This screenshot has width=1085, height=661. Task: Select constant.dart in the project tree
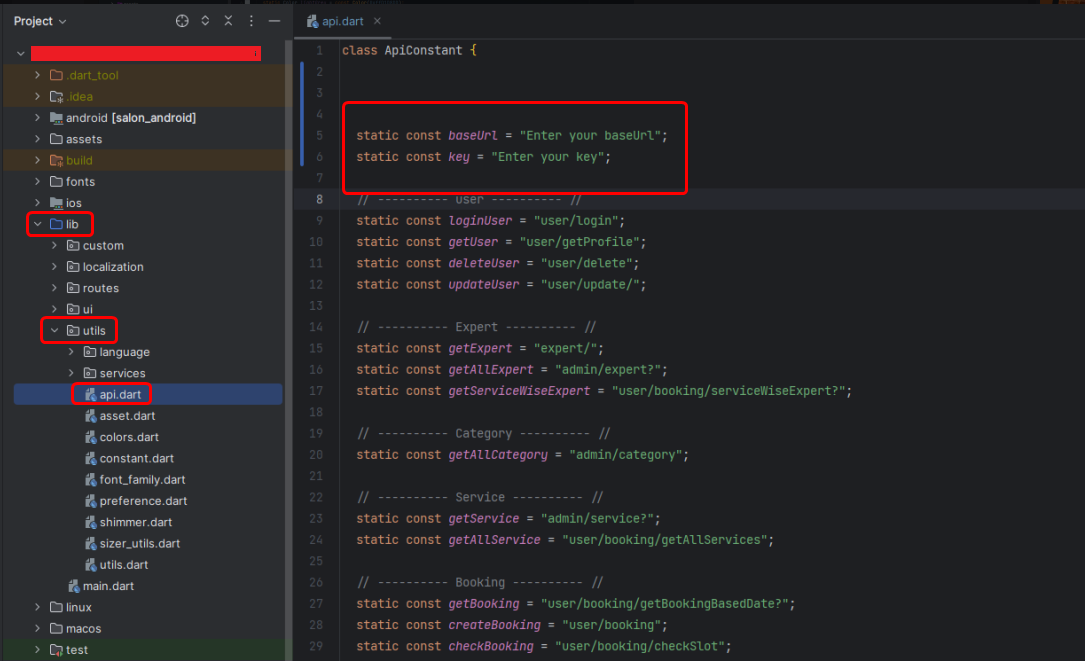136,459
